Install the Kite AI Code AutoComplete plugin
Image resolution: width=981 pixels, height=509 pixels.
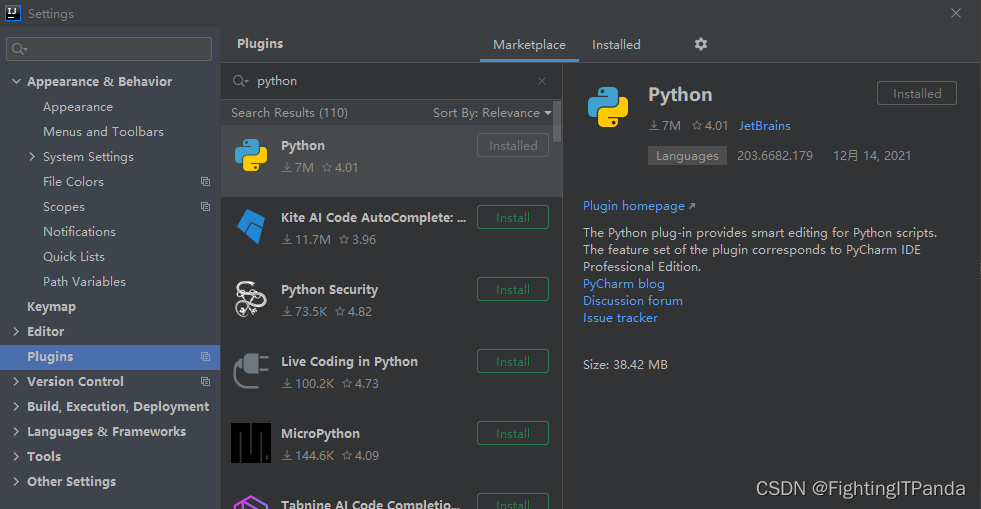coord(513,217)
